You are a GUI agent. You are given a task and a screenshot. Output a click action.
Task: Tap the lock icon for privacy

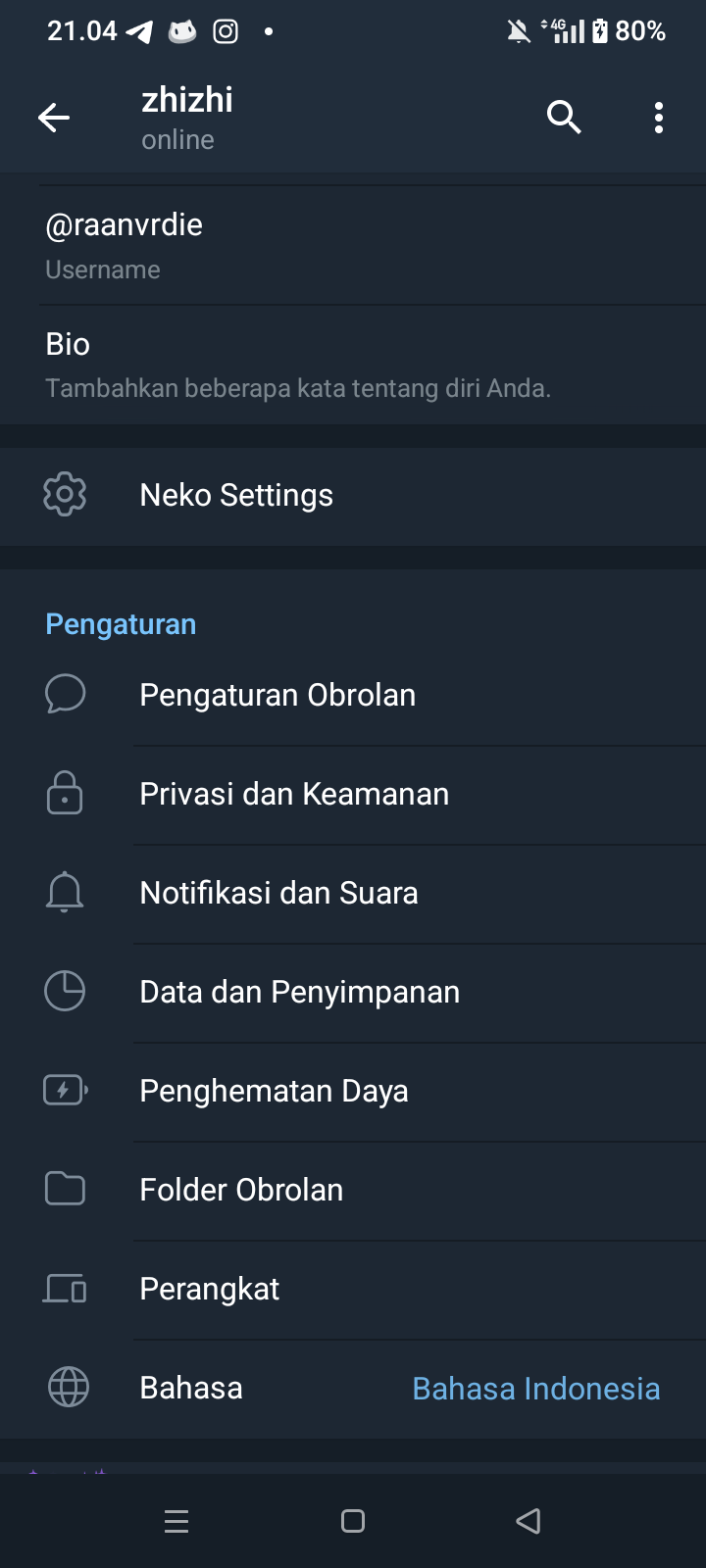[65, 793]
